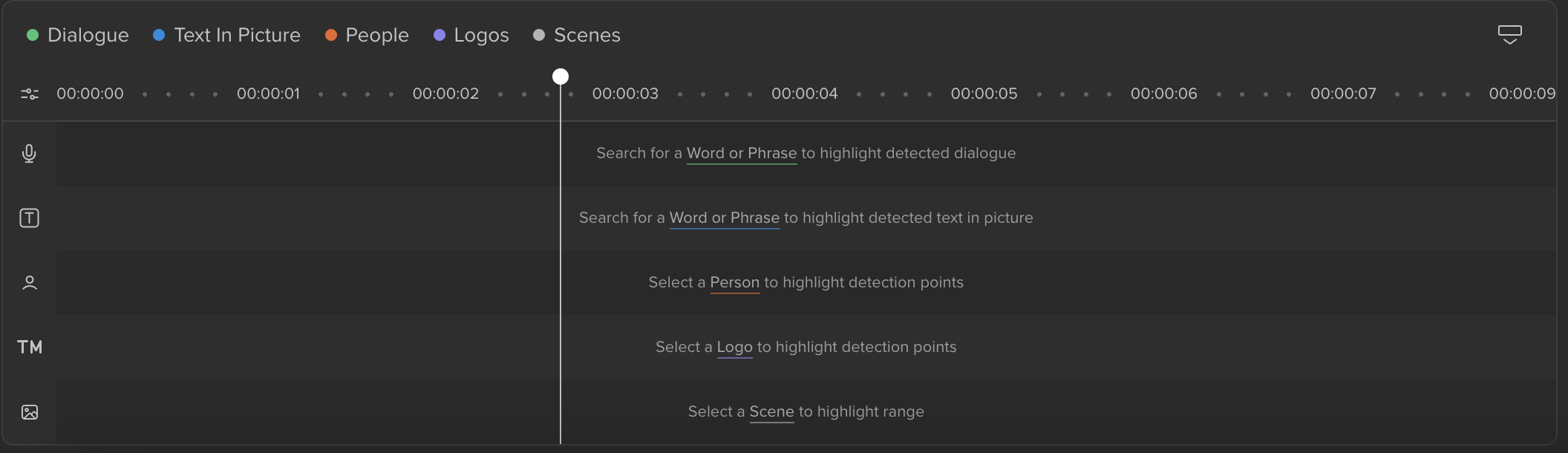Click the white playhead handle

(561, 76)
